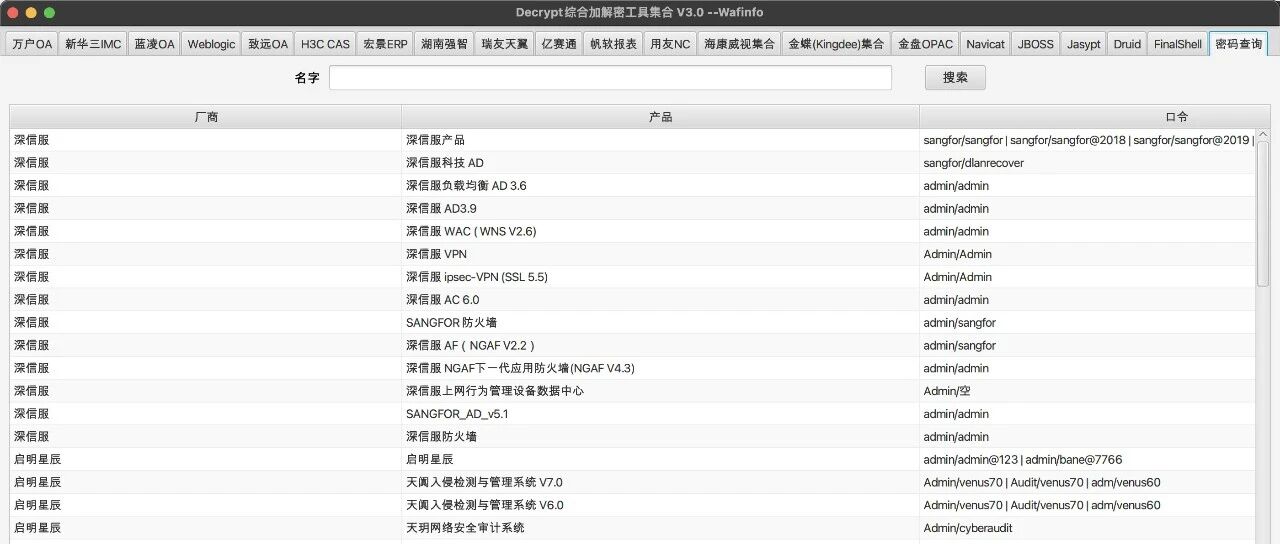Viewport: 1280px width, 544px height.
Task: Select the 启明星辰 product cell
Action: click(661, 460)
